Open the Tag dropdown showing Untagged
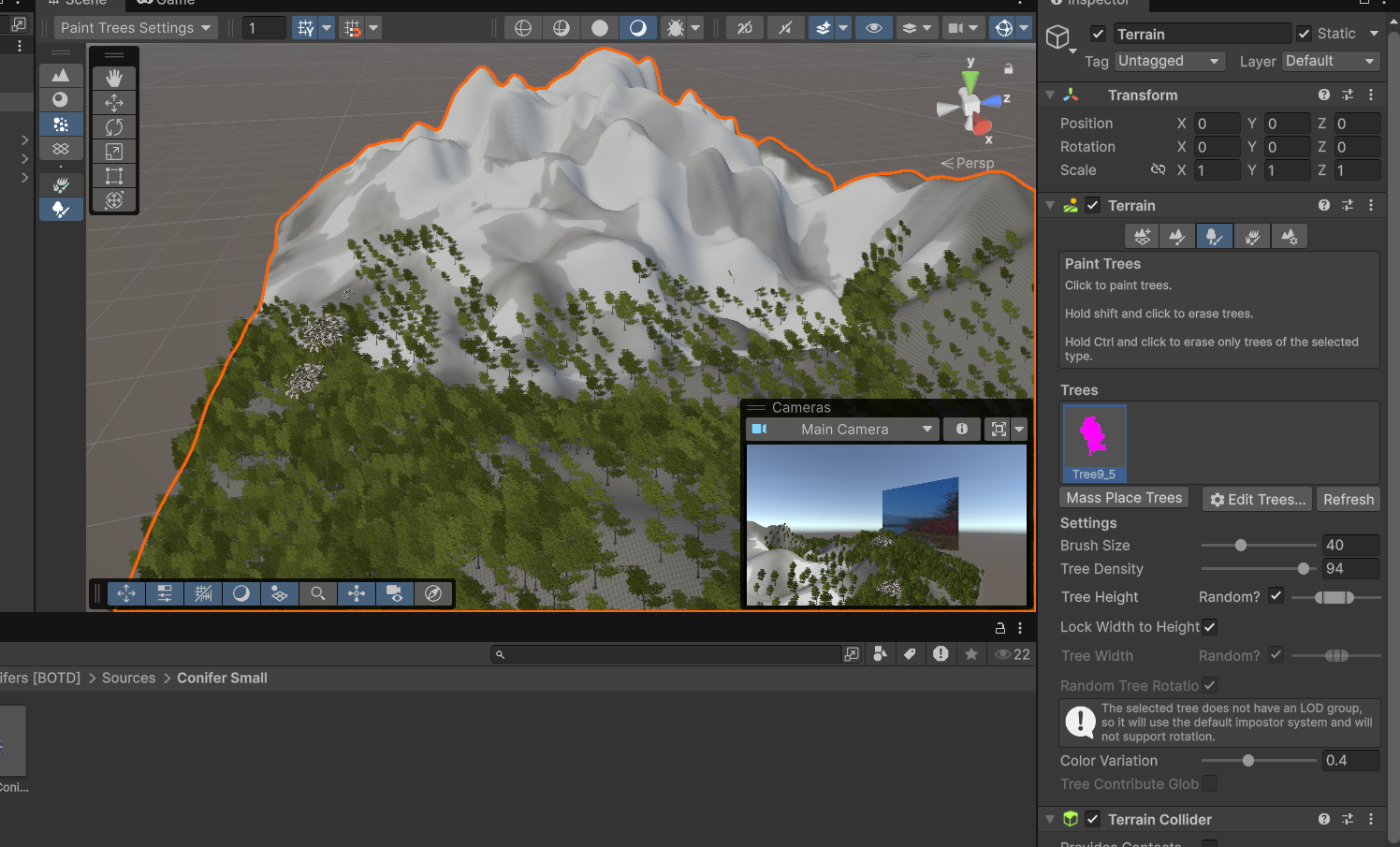1400x847 pixels. point(1170,61)
